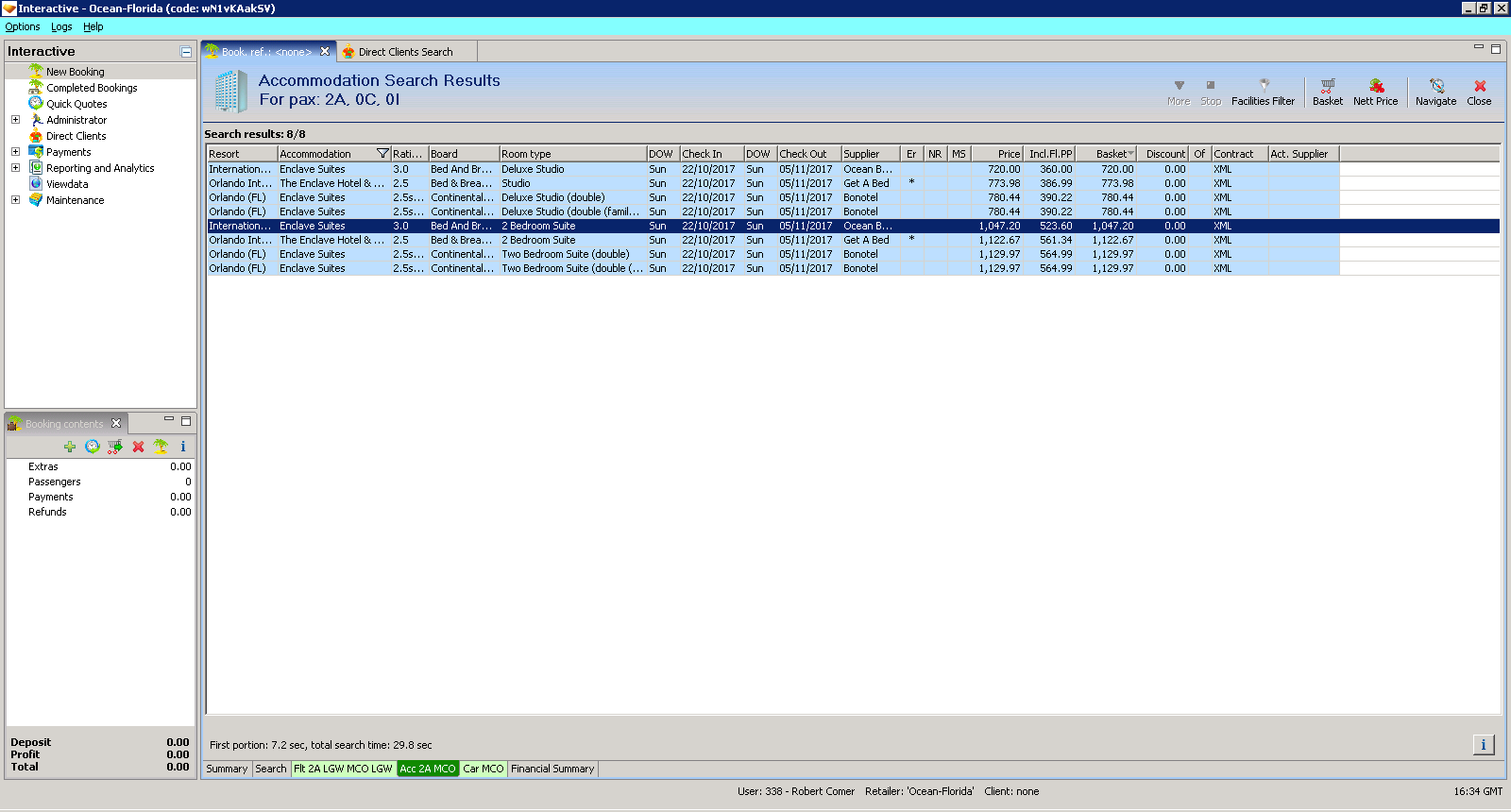The width and height of the screenshot is (1511, 812).
Task: Click the Check In column header
Action: (x=711, y=154)
